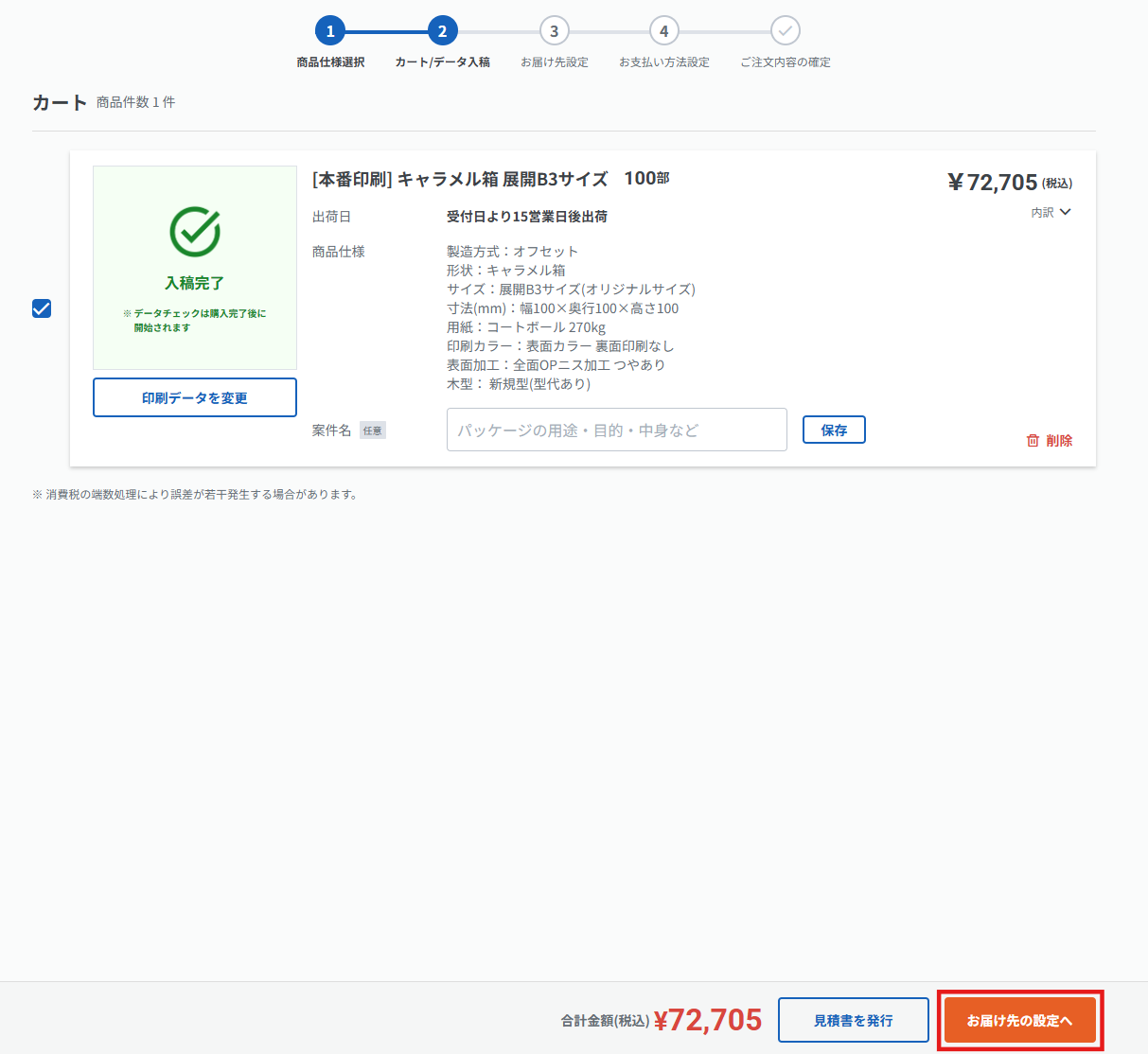Click 商品件数 1 件 text
This screenshot has height=1054, width=1148.
(135, 102)
